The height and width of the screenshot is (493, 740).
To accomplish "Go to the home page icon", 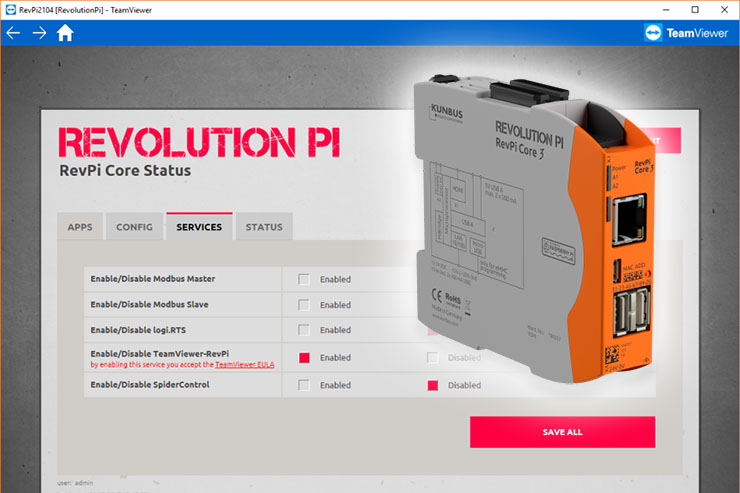I will [x=65, y=32].
